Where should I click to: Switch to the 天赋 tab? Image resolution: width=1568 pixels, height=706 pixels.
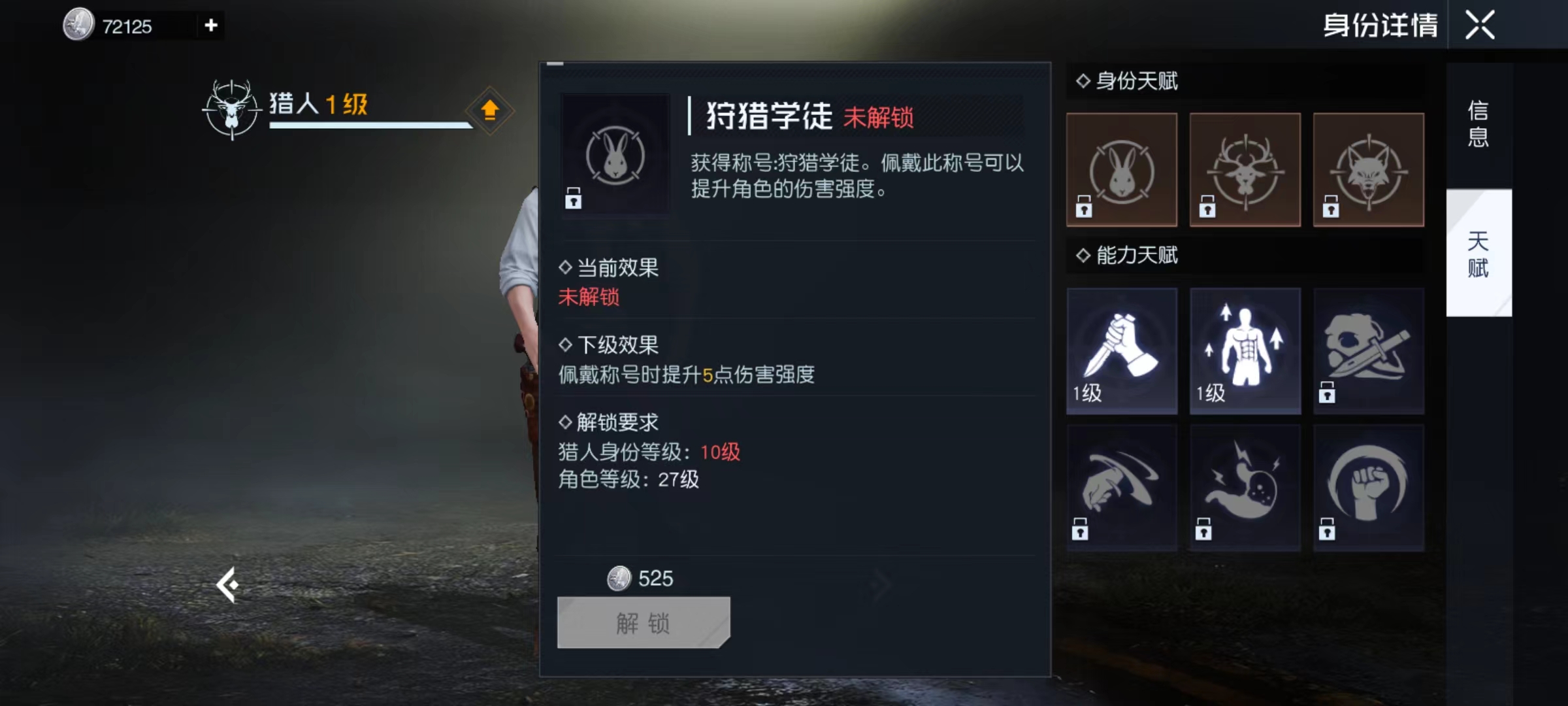[x=1478, y=254]
